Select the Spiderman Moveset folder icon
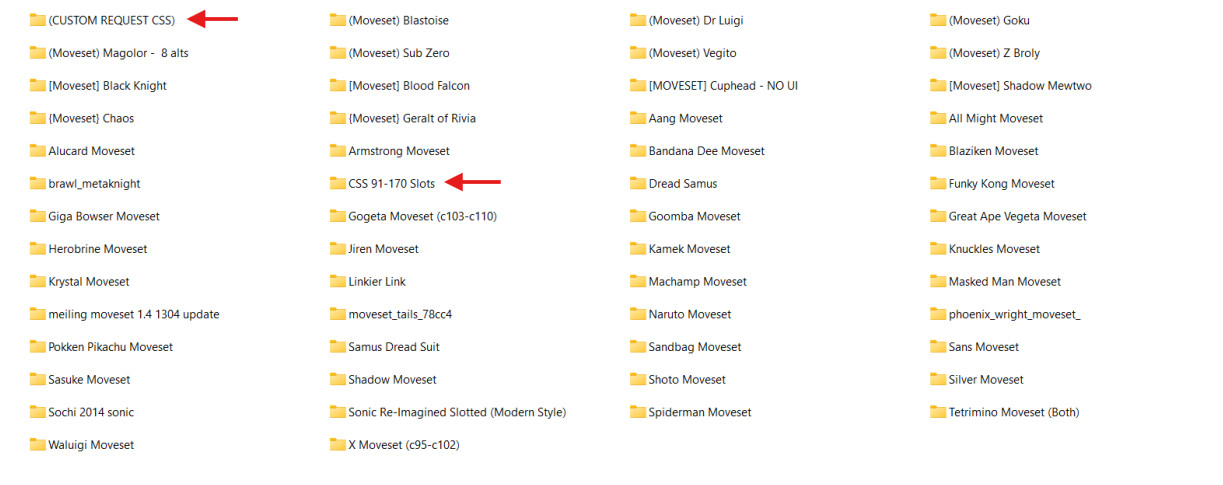The height and width of the screenshot is (485, 1223). [638, 412]
